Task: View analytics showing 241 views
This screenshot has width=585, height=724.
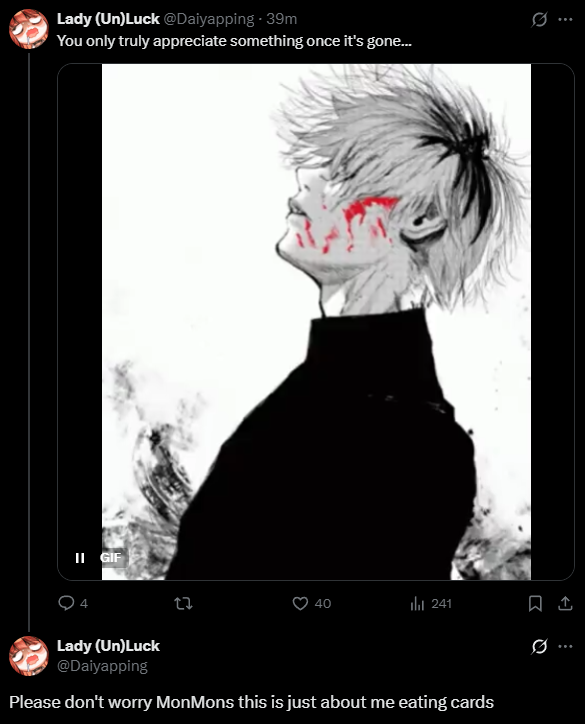Action: coord(430,603)
